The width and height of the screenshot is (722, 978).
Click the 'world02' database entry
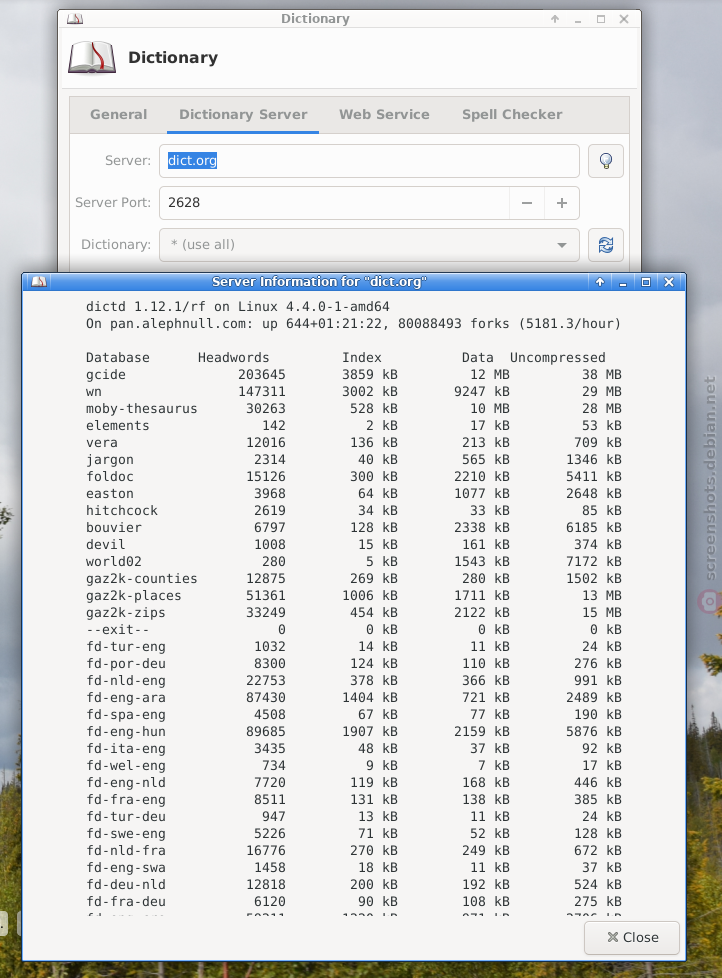tap(113, 561)
